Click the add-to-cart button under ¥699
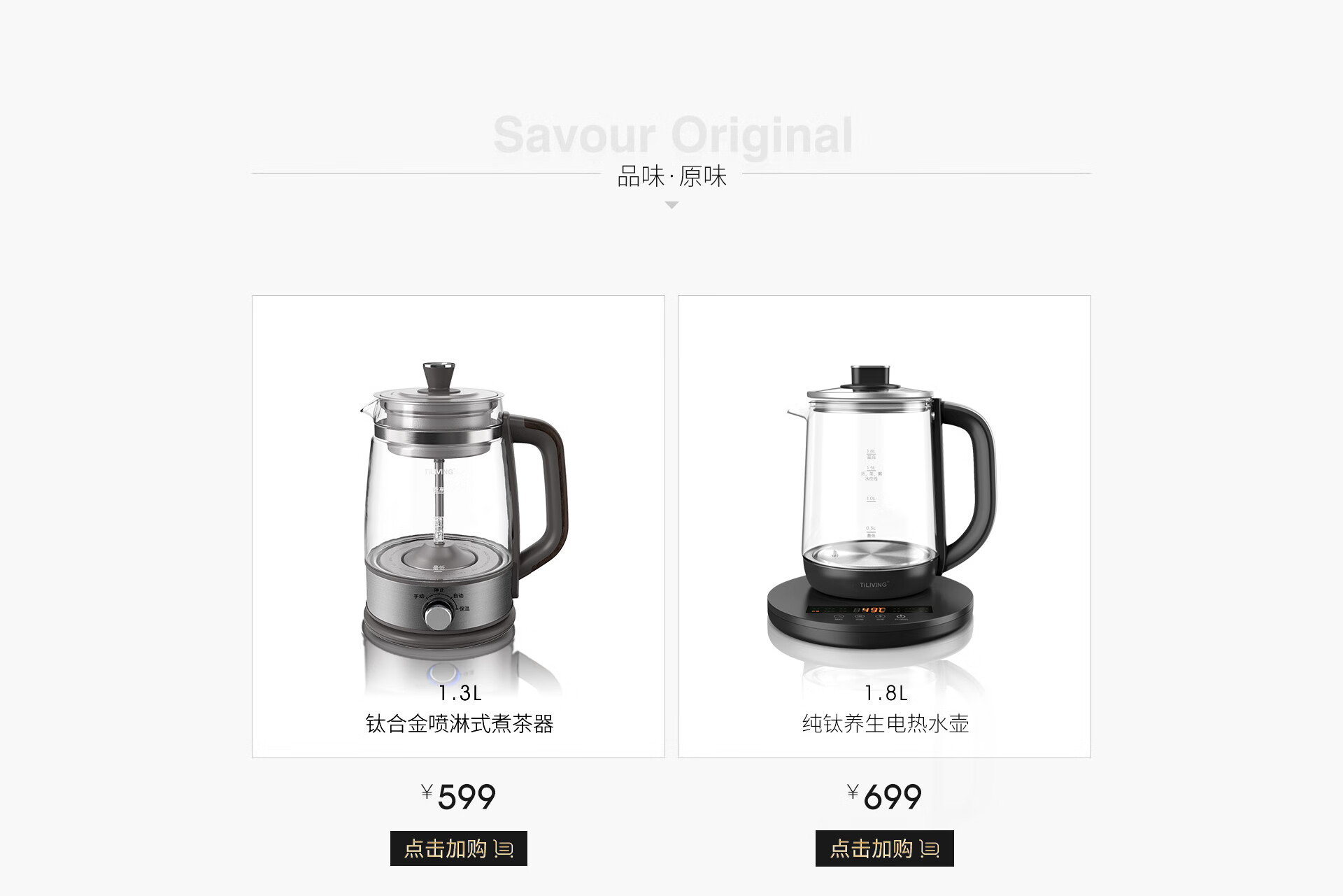This screenshot has width=1343, height=896. (884, 848)
